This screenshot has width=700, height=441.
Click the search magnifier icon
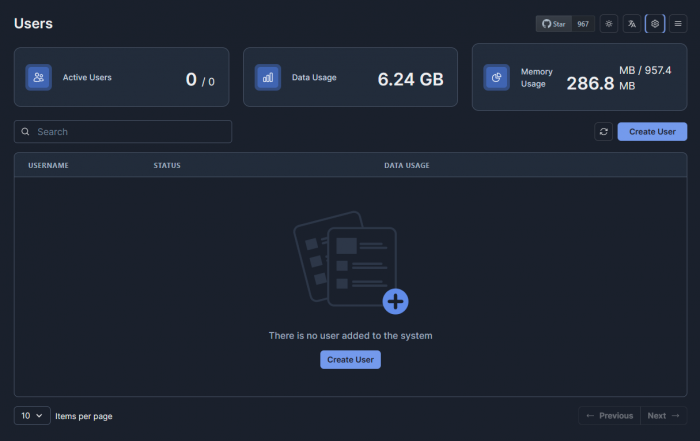25,132
